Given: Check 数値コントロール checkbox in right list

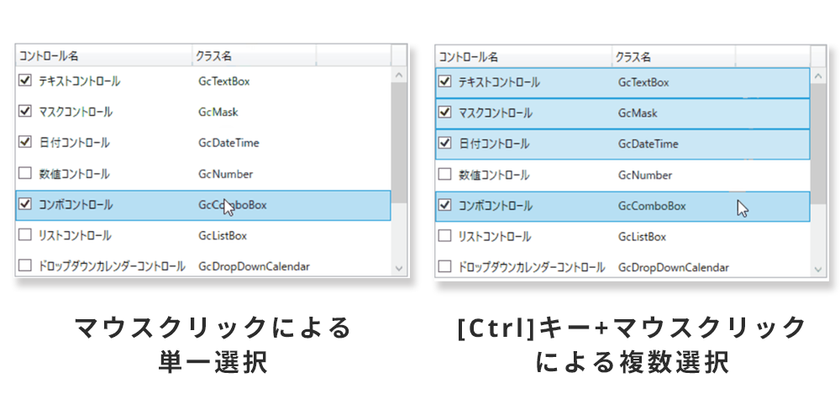Looking at the screenshot, I should click(445, 174).
